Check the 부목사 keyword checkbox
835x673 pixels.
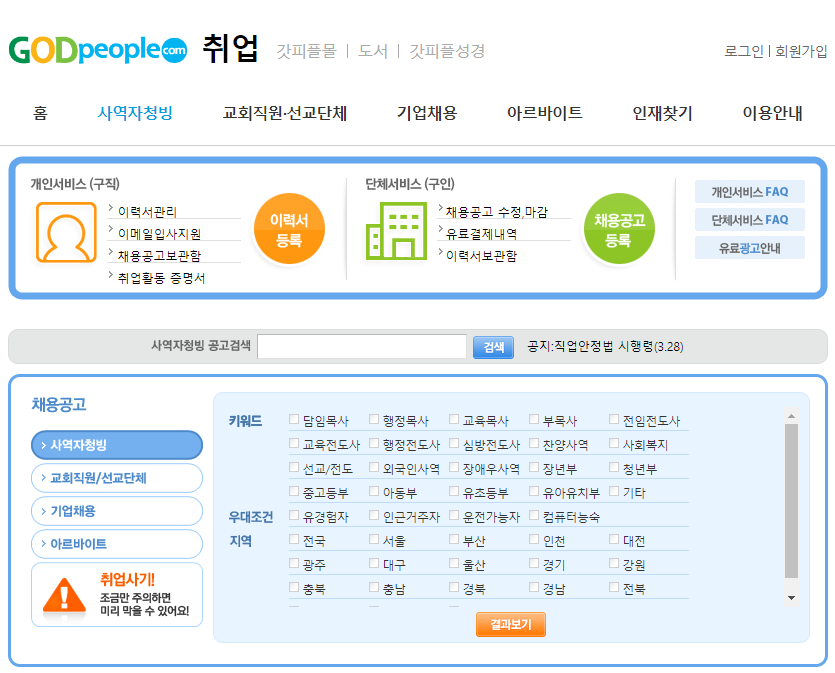click(534, 419)
